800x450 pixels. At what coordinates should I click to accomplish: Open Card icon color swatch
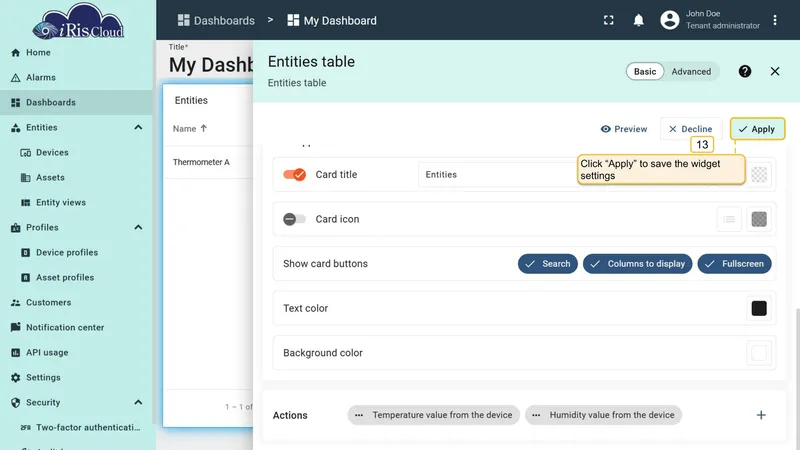(759, 219)
